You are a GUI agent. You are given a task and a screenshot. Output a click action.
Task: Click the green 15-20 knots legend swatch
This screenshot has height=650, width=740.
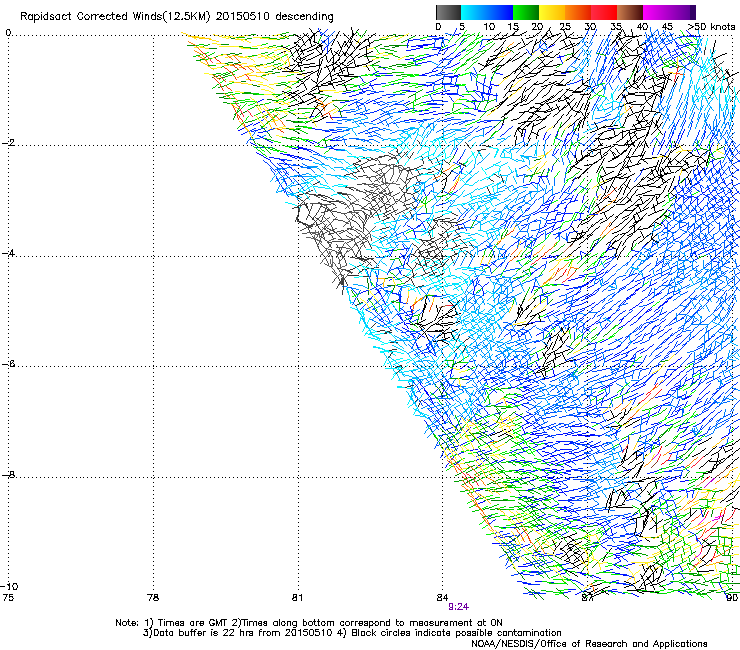pyautogui.click(x=526, y=12)
